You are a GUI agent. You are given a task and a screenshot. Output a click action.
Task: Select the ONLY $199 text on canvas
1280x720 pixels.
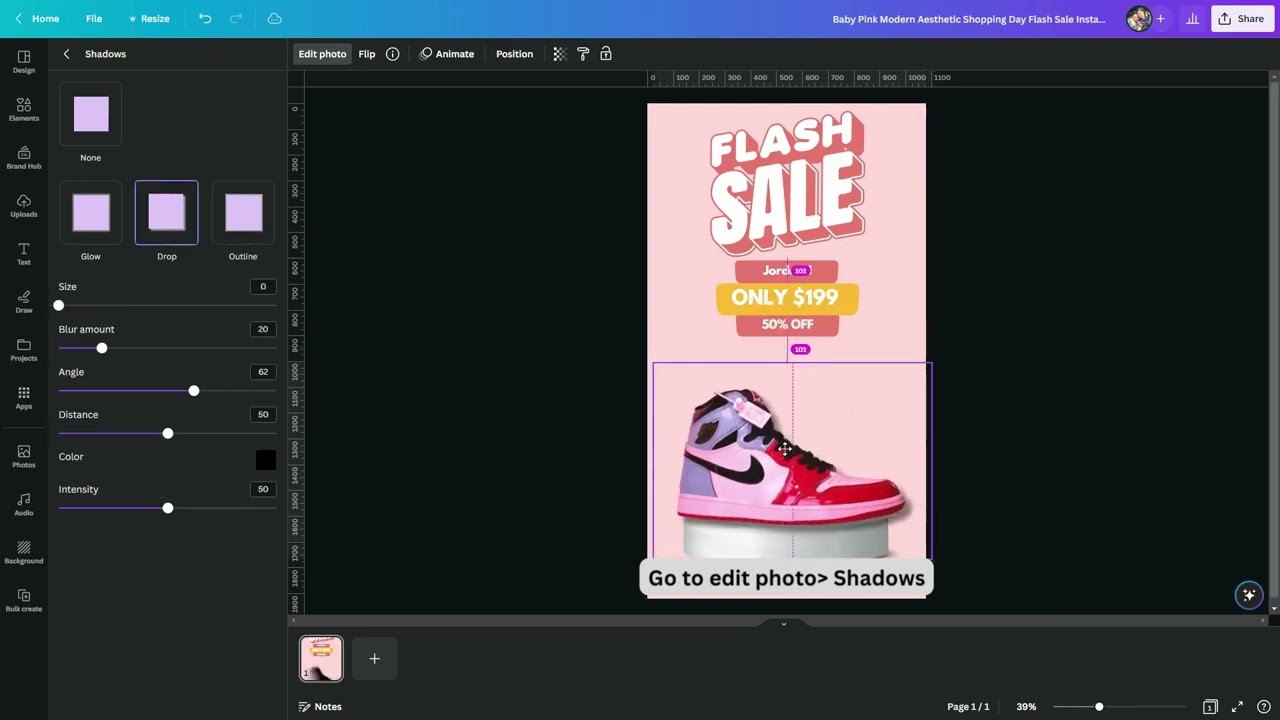pyautogui.click(x=785, y=297)
